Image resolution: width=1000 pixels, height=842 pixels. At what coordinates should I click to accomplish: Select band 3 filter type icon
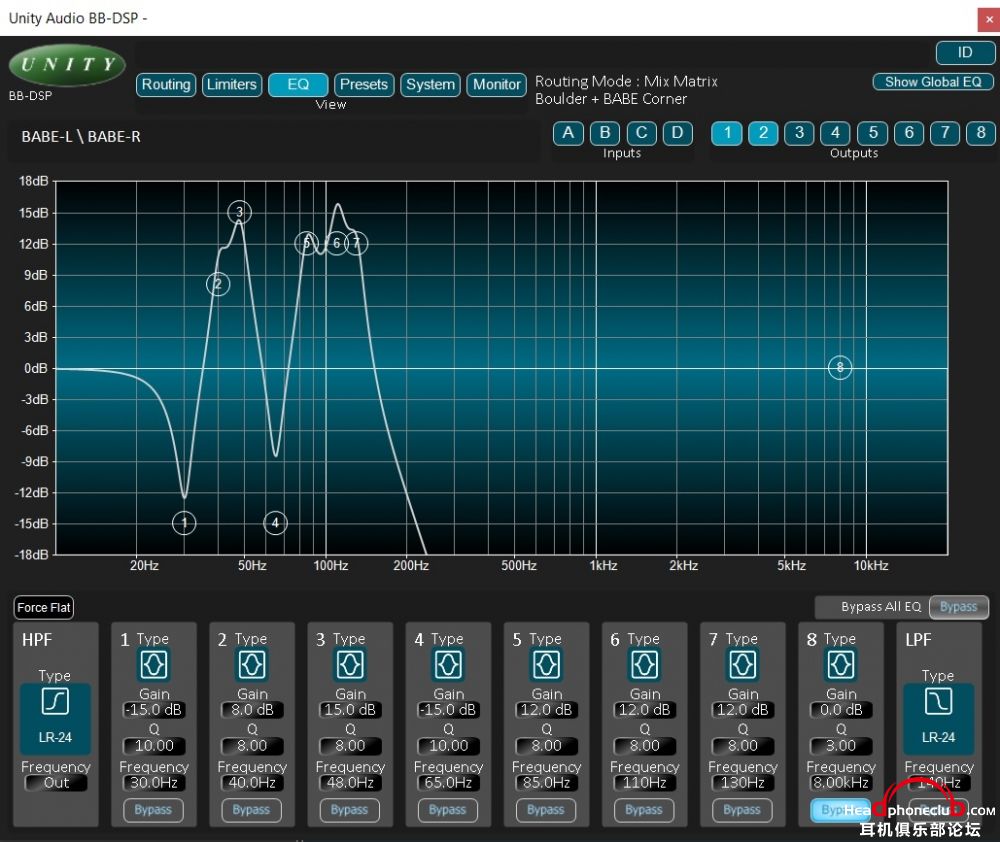tap(350, 665)
